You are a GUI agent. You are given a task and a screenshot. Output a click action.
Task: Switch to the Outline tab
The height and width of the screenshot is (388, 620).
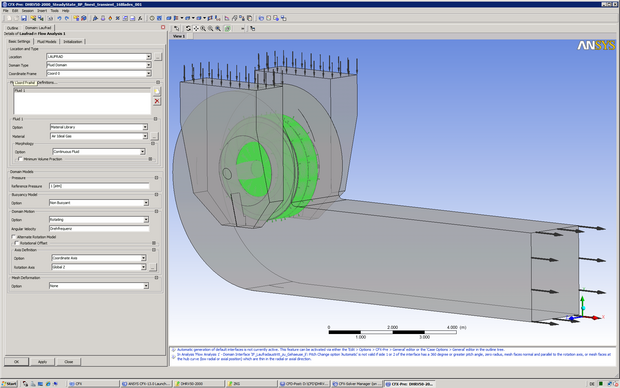tap(13, 28)
